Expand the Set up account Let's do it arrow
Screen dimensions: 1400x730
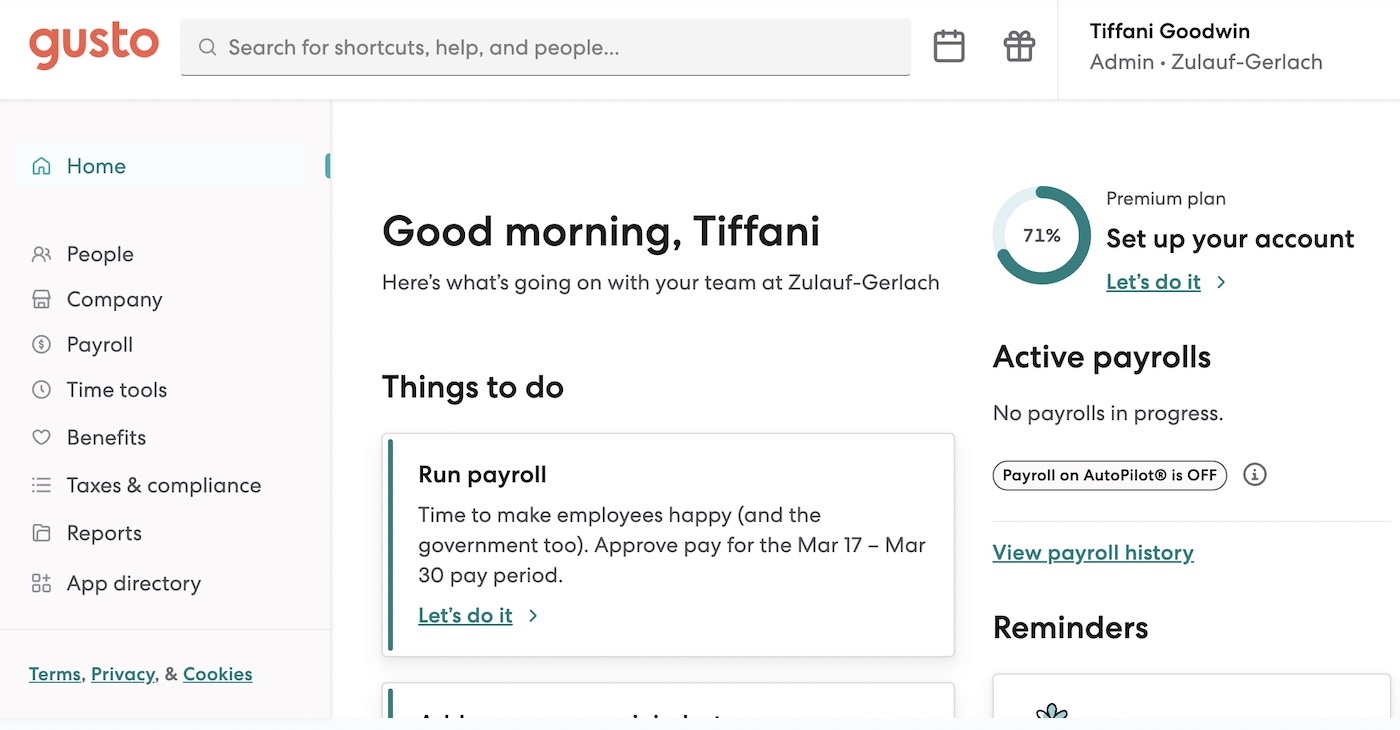1221,282
